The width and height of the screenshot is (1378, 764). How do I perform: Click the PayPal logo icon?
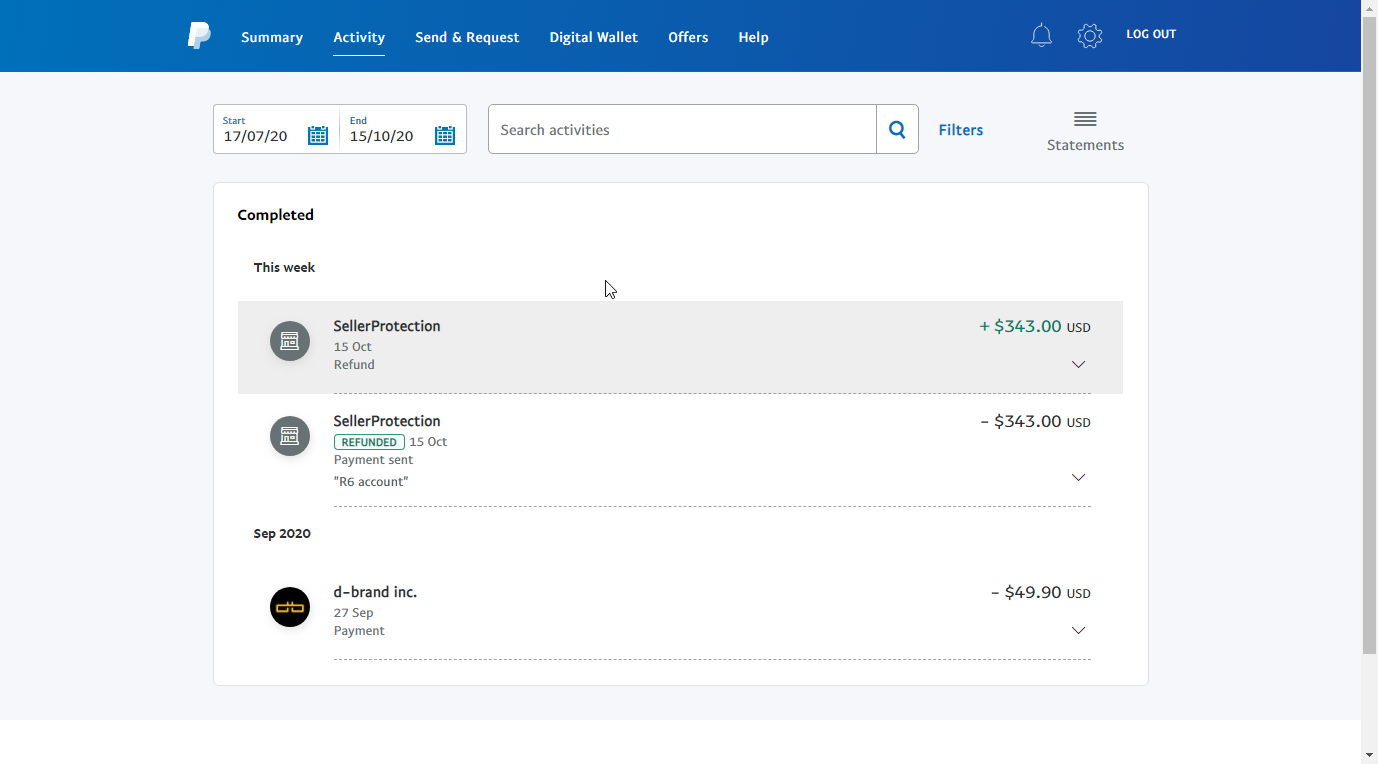click(x=199, y=36)
